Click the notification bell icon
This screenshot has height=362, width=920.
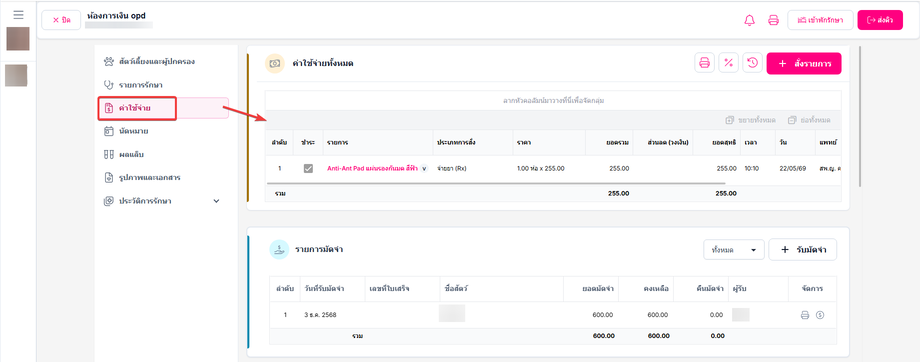[x=749, y=20]
